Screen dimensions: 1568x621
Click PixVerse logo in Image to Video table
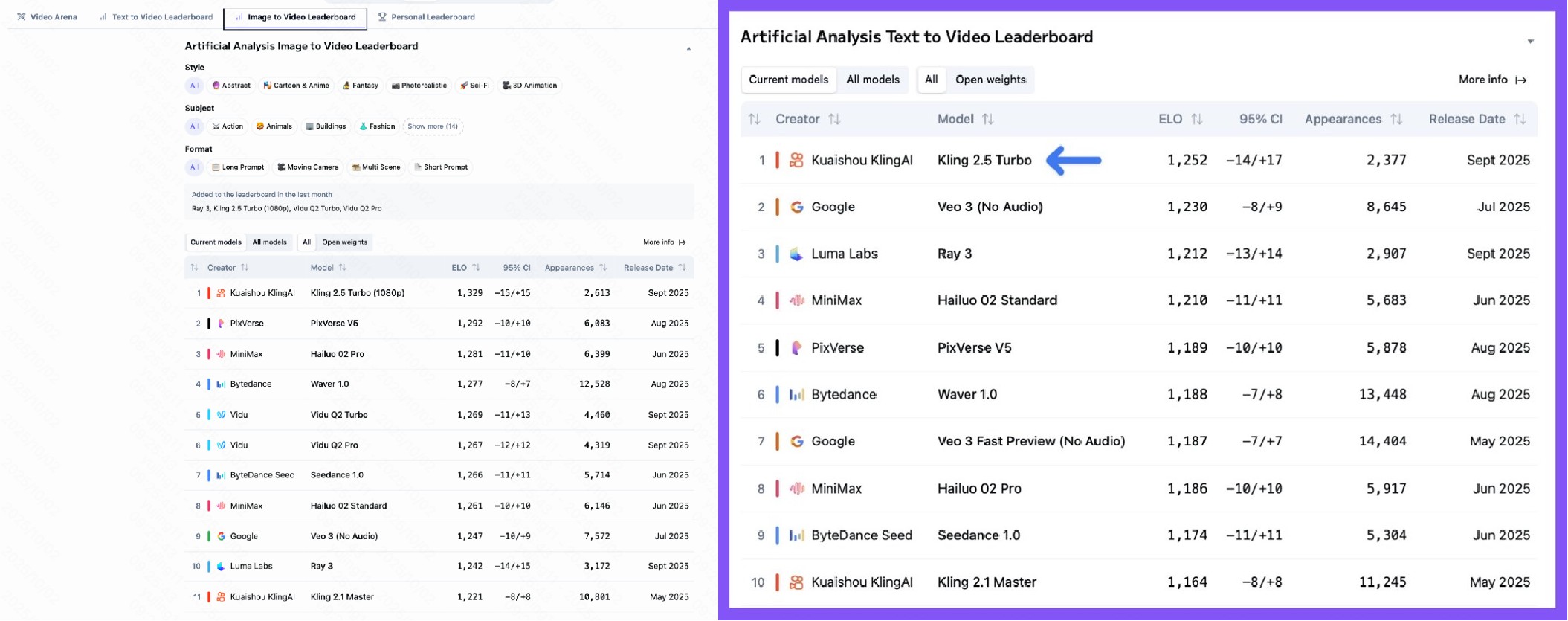pos(221,324)
